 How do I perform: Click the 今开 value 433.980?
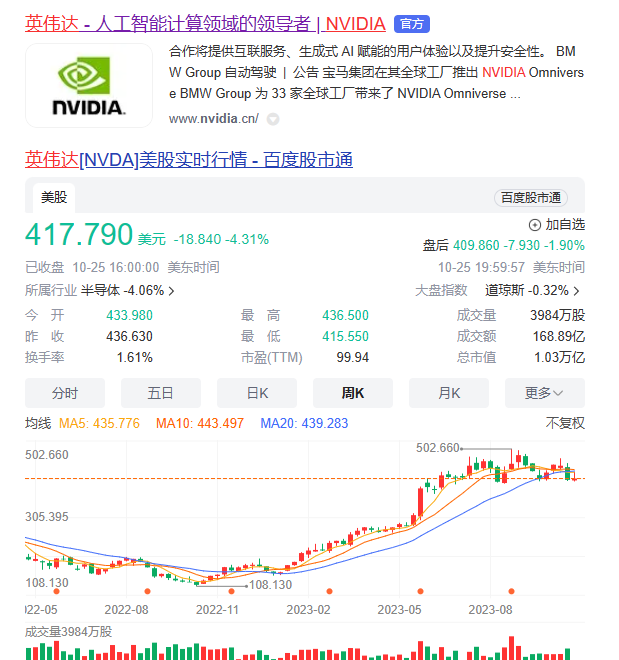coord(129,315)
